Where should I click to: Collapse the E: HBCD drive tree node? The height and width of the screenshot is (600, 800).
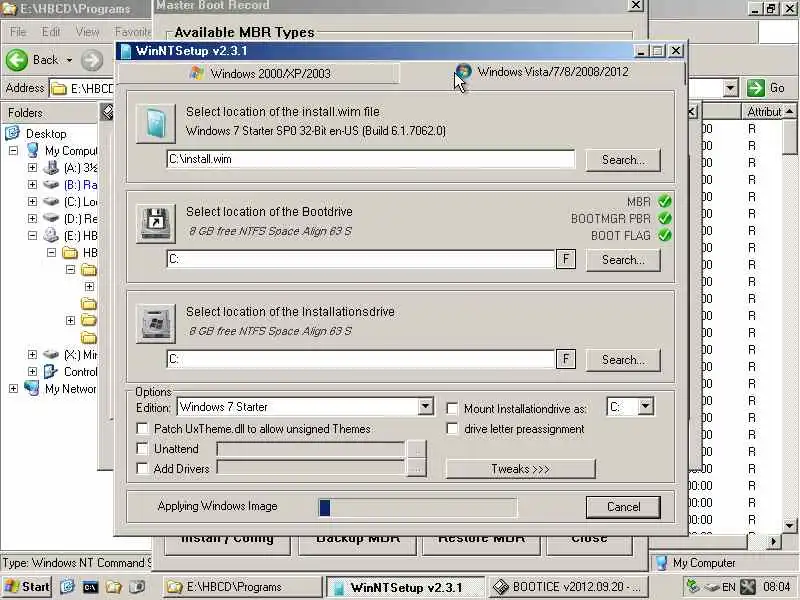(x=32, y=236)
